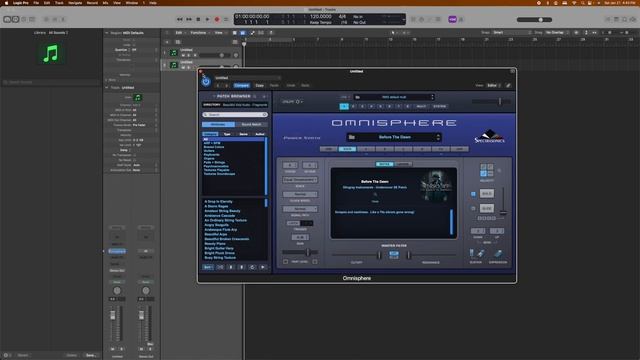
Task: Open the File menu
Action: click(x=36, y=2)
